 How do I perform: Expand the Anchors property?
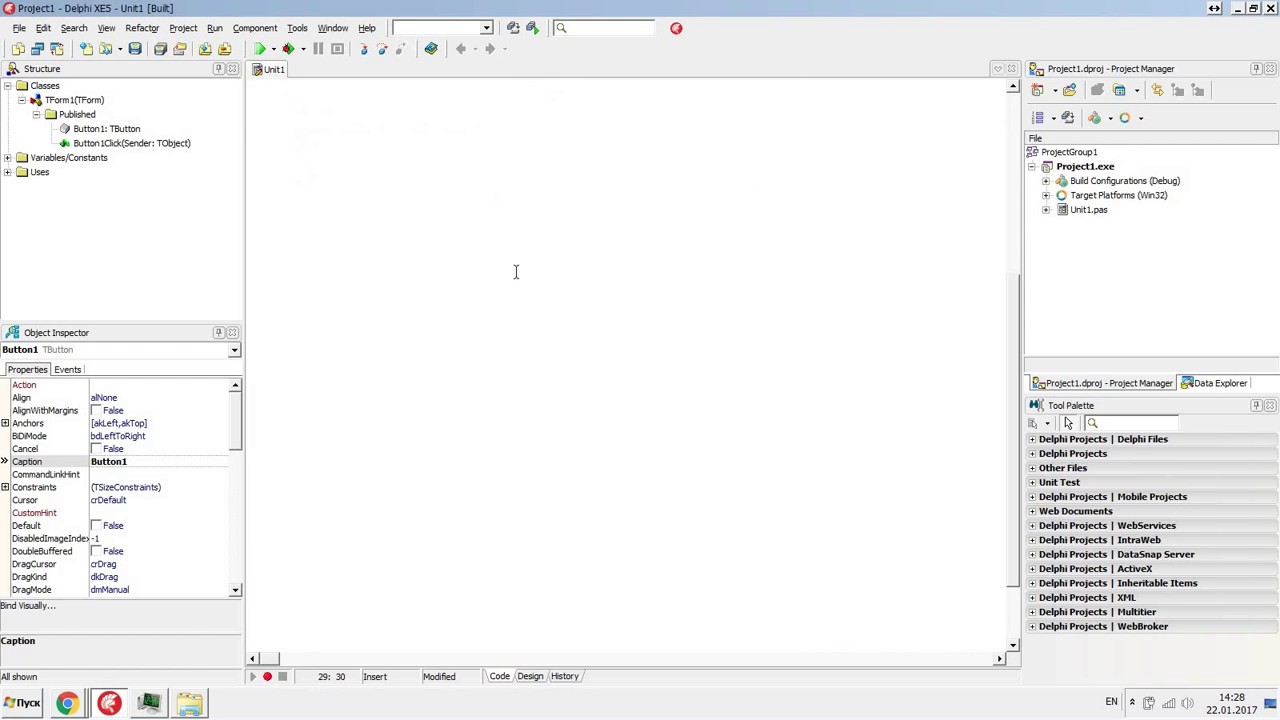[x=5, y=423]
